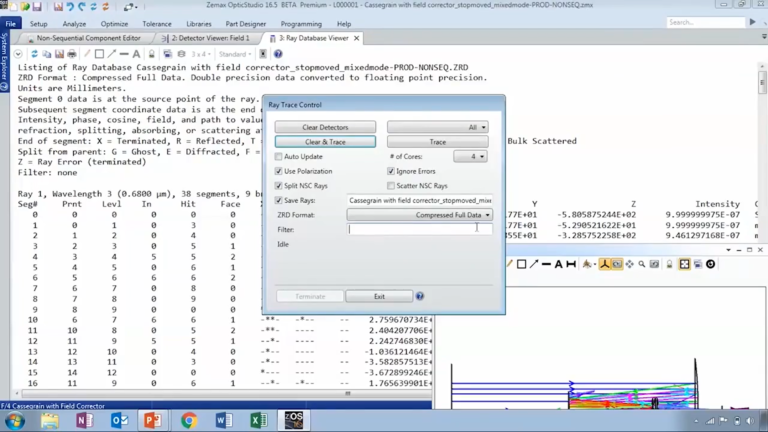Open the System Explorer side panel
768x432 pixels.
(x=4, y=61)
